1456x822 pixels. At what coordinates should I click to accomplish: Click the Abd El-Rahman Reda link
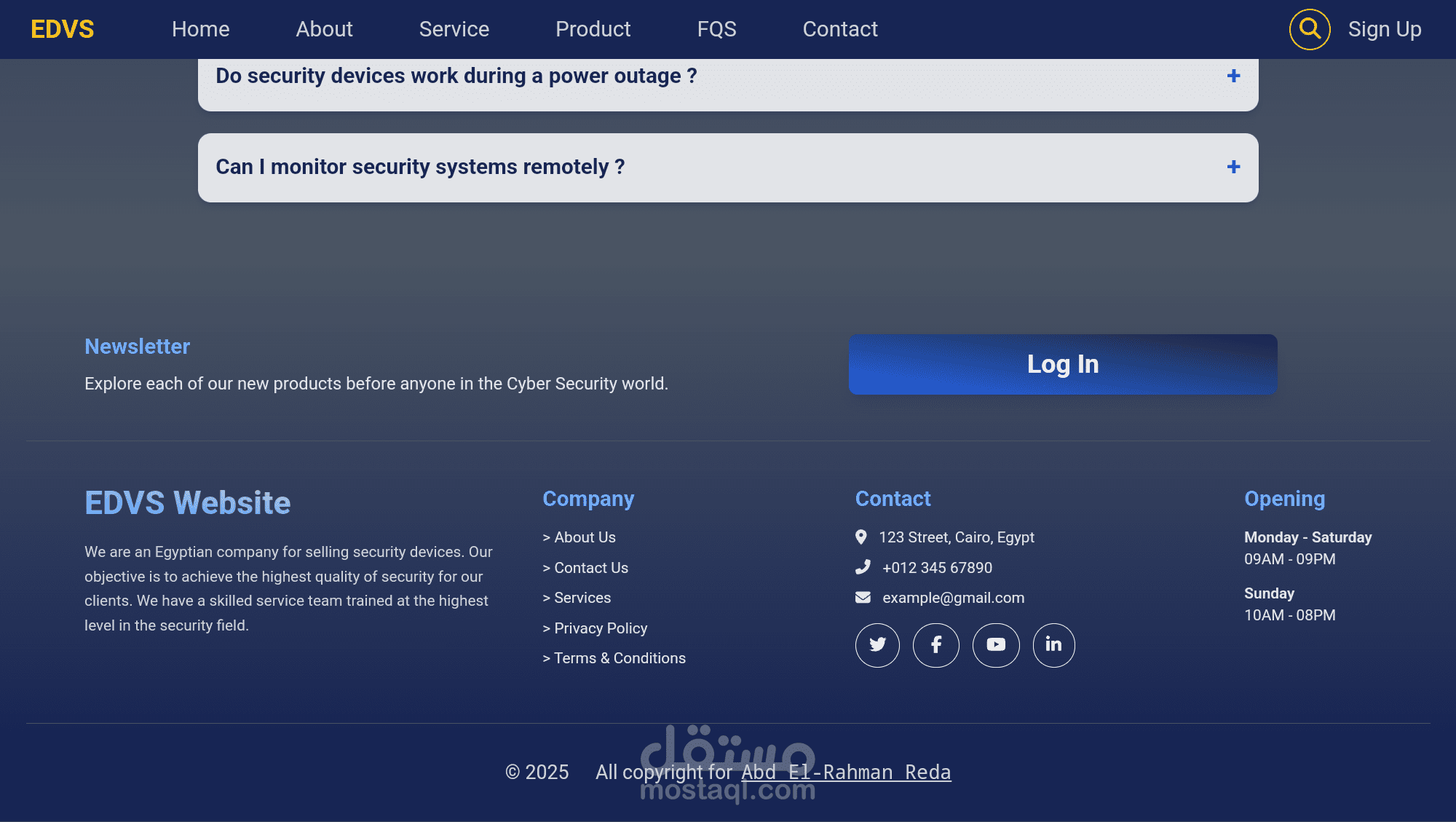846,772
